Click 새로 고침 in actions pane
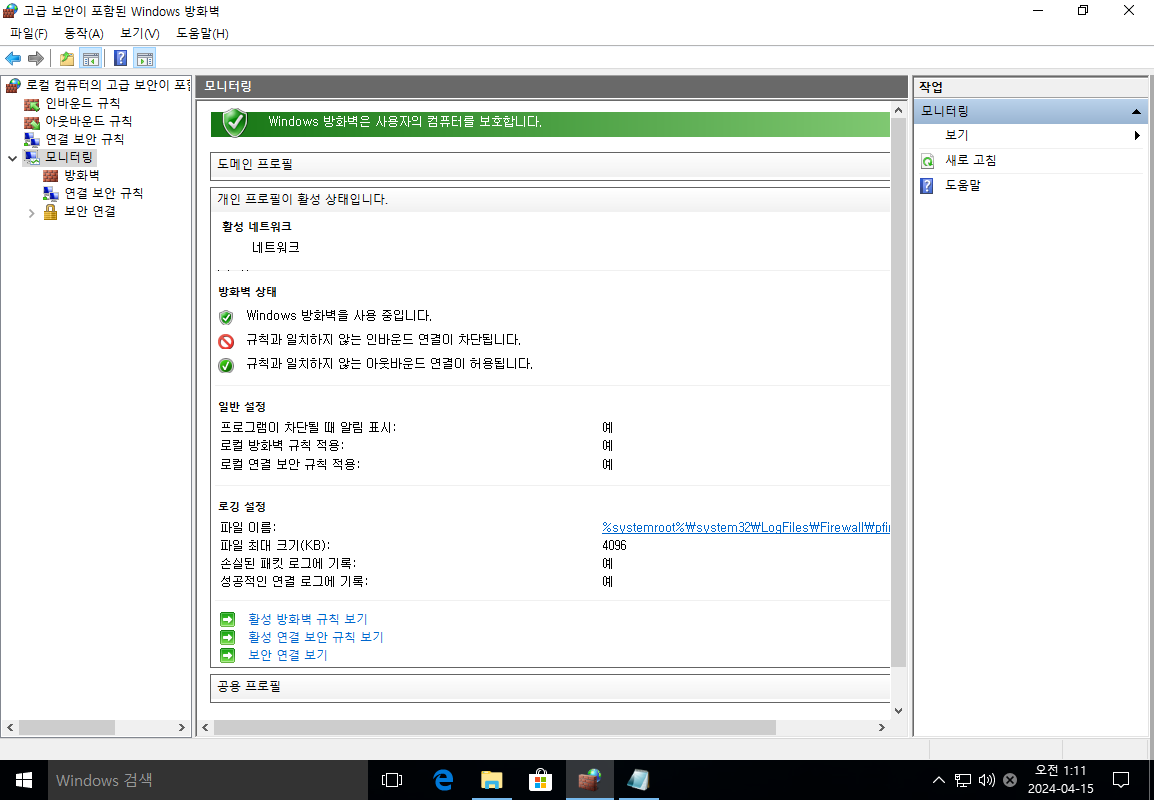This screenshot has width=1154, height=800. (x=970, y=160)
